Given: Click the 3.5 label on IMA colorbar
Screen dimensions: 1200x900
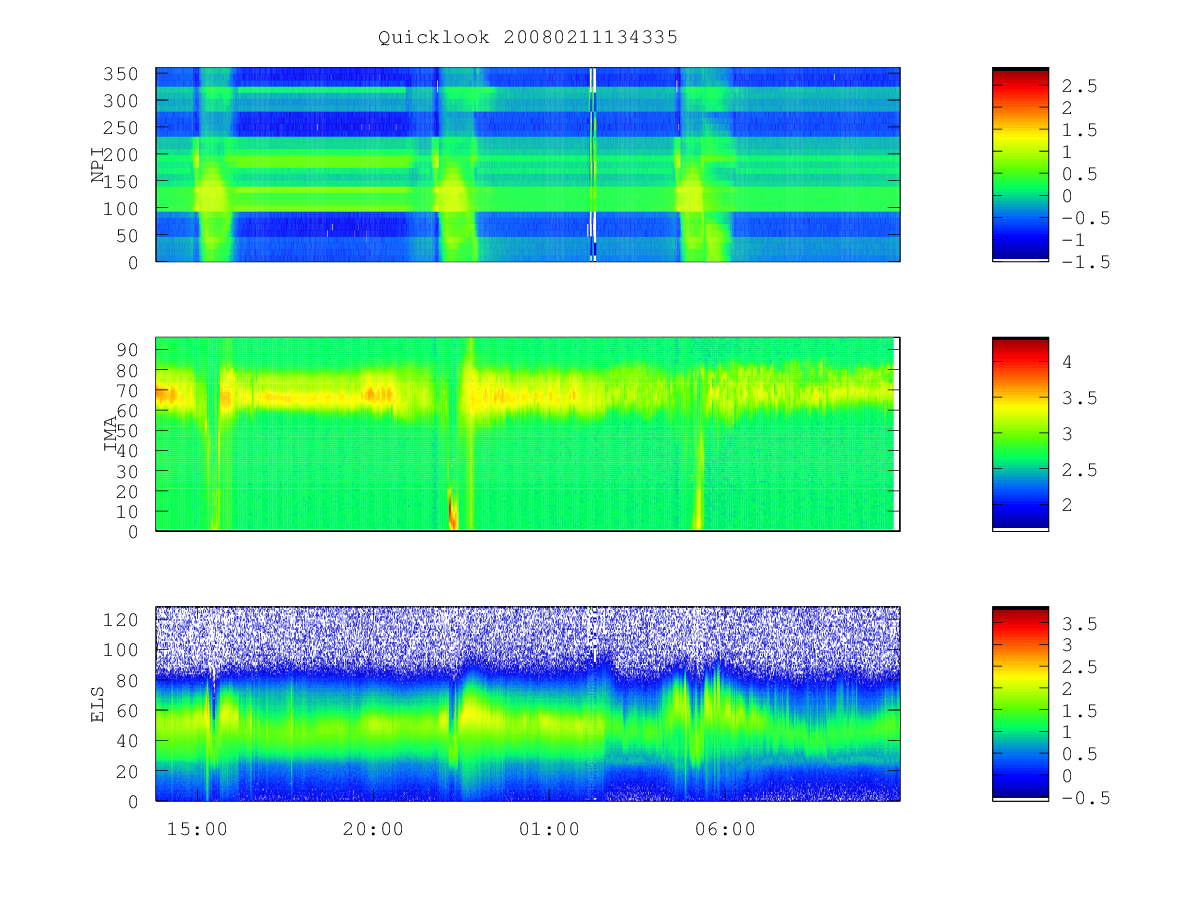Looking at the screenshot, I should (1079, 399).
